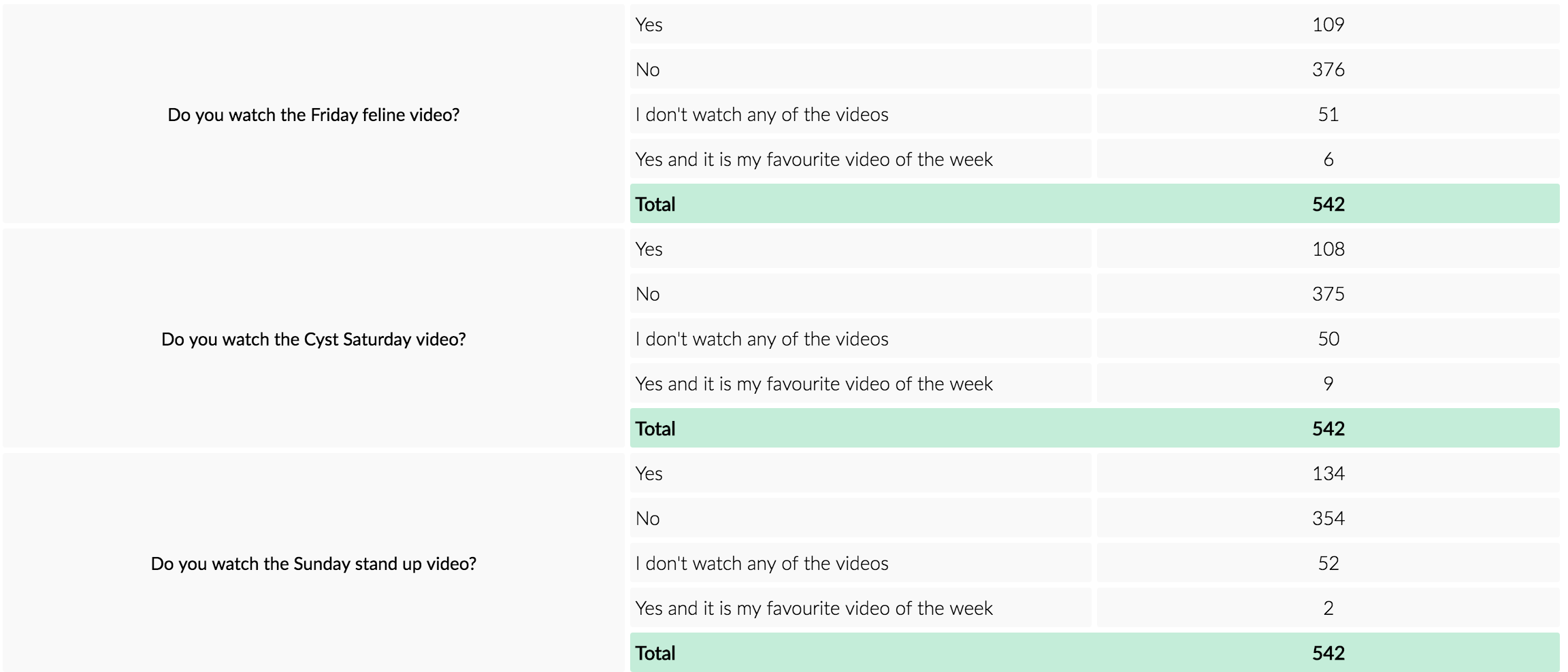Click the Cyst Saturday Yes count 108
Screen dimensions: 1568x672
coord(1328,249)
